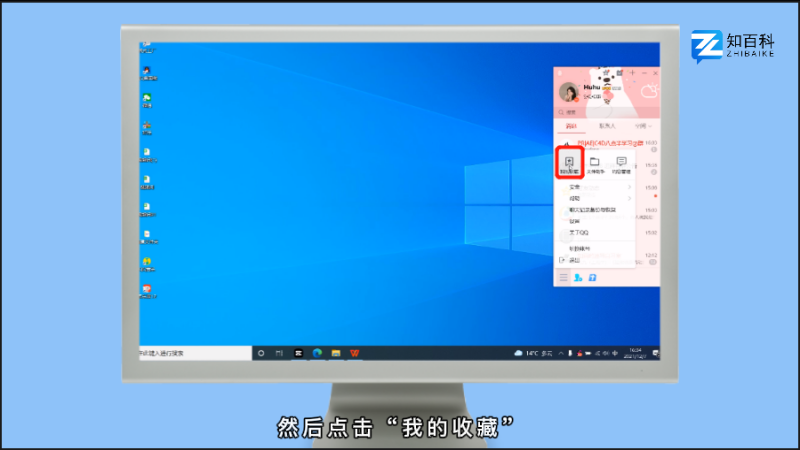
Task: Switch to the 联系人 tab
Action: coord(607,126)
